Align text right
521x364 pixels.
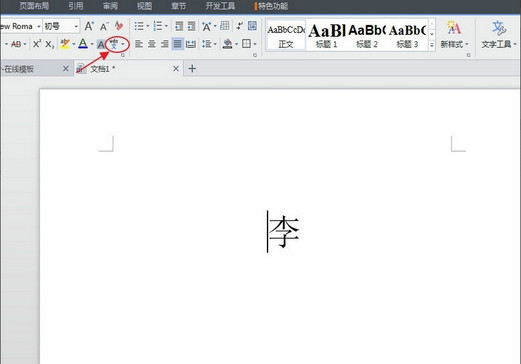point(165,44)
